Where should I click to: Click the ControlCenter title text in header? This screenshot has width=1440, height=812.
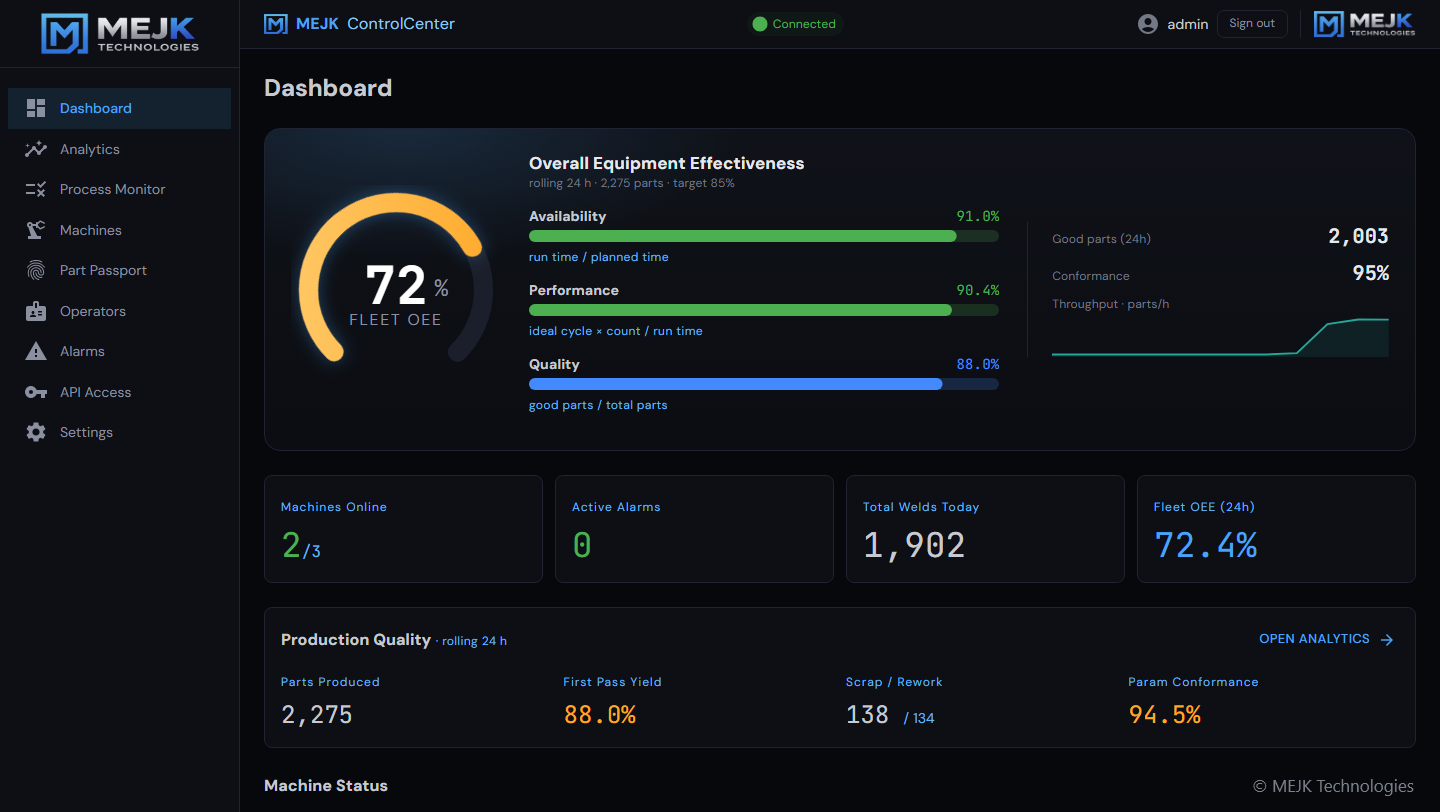pyautogui.click(x=401, y=24)
